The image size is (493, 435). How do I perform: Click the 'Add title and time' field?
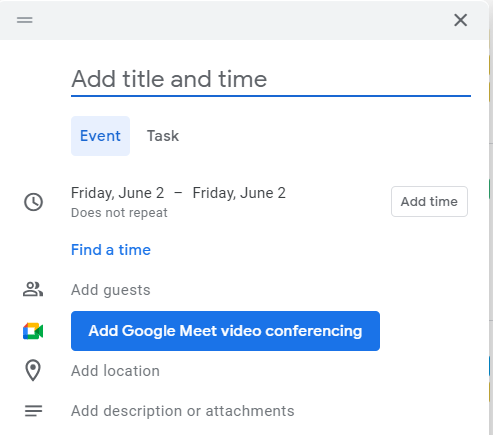click(x=271, y=79)
